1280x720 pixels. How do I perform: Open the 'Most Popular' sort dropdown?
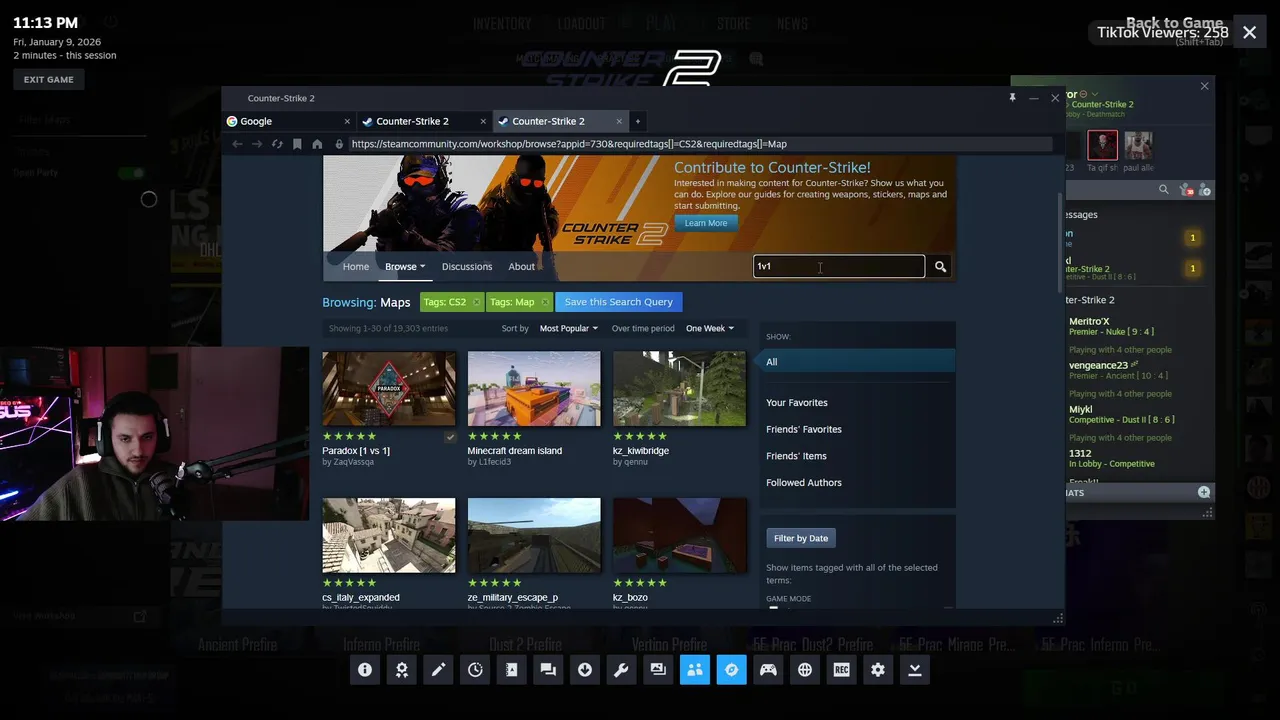pos(568,329)
